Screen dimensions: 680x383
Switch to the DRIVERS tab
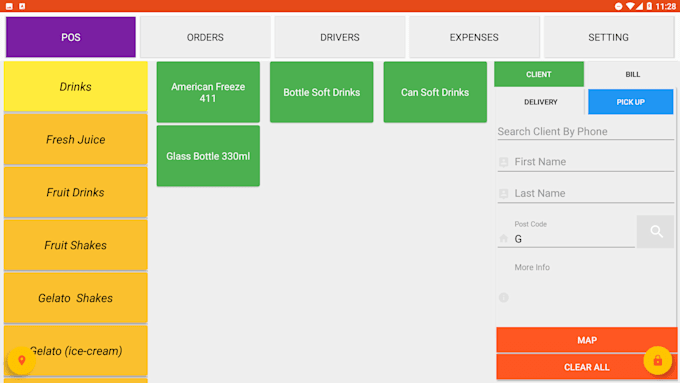(x=340, y=37)
